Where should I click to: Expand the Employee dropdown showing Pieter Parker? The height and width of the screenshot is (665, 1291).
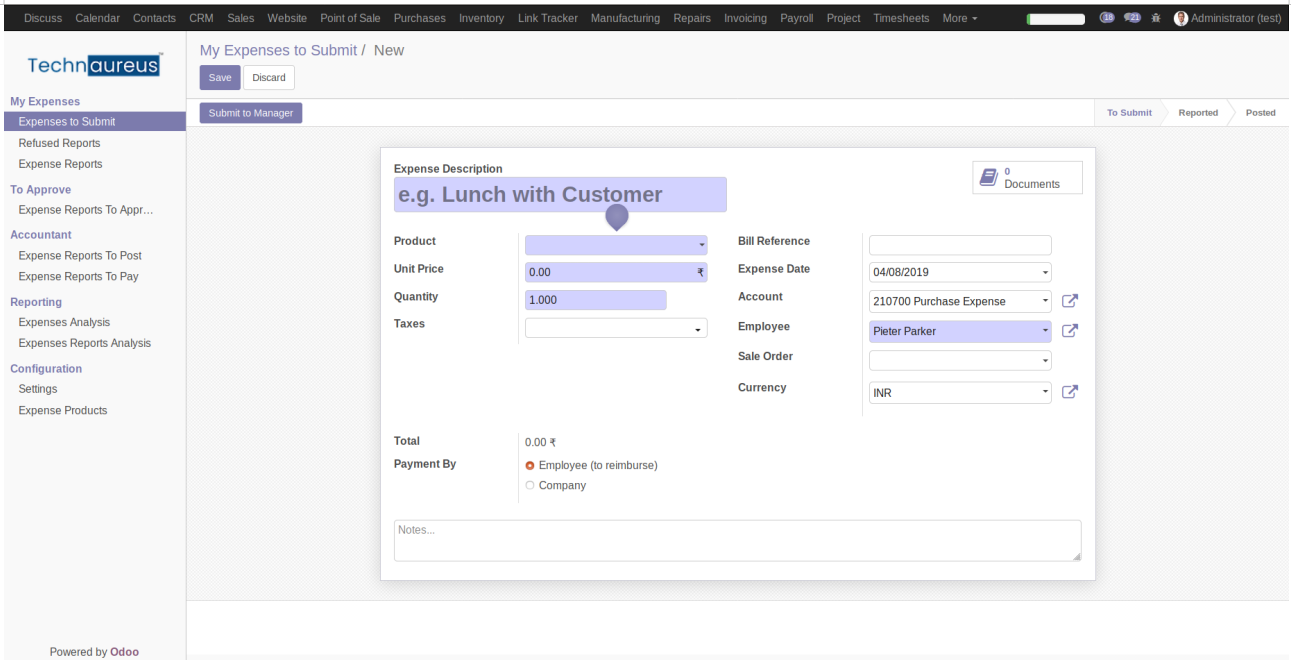(x=1045, y=331)
